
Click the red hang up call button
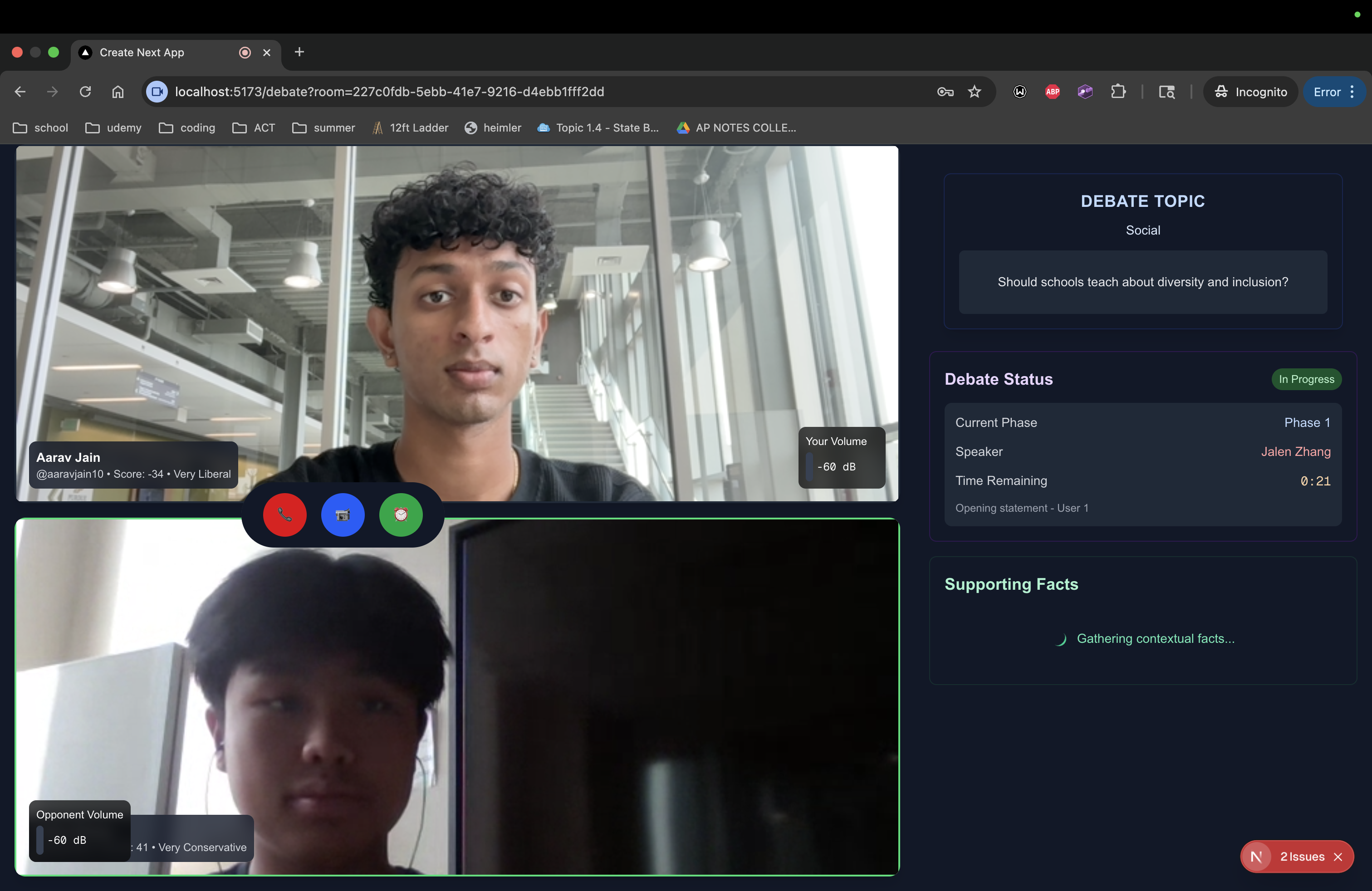(x=285, y=514)
